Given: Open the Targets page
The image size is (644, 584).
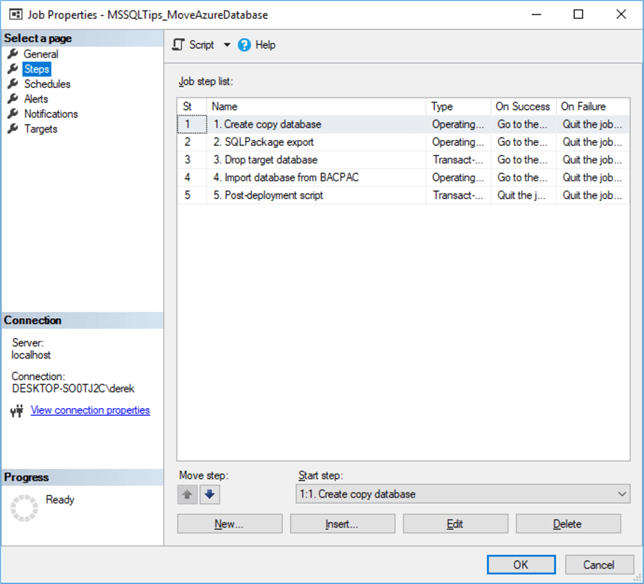Looking at the screenshot, I should point(40,129).
